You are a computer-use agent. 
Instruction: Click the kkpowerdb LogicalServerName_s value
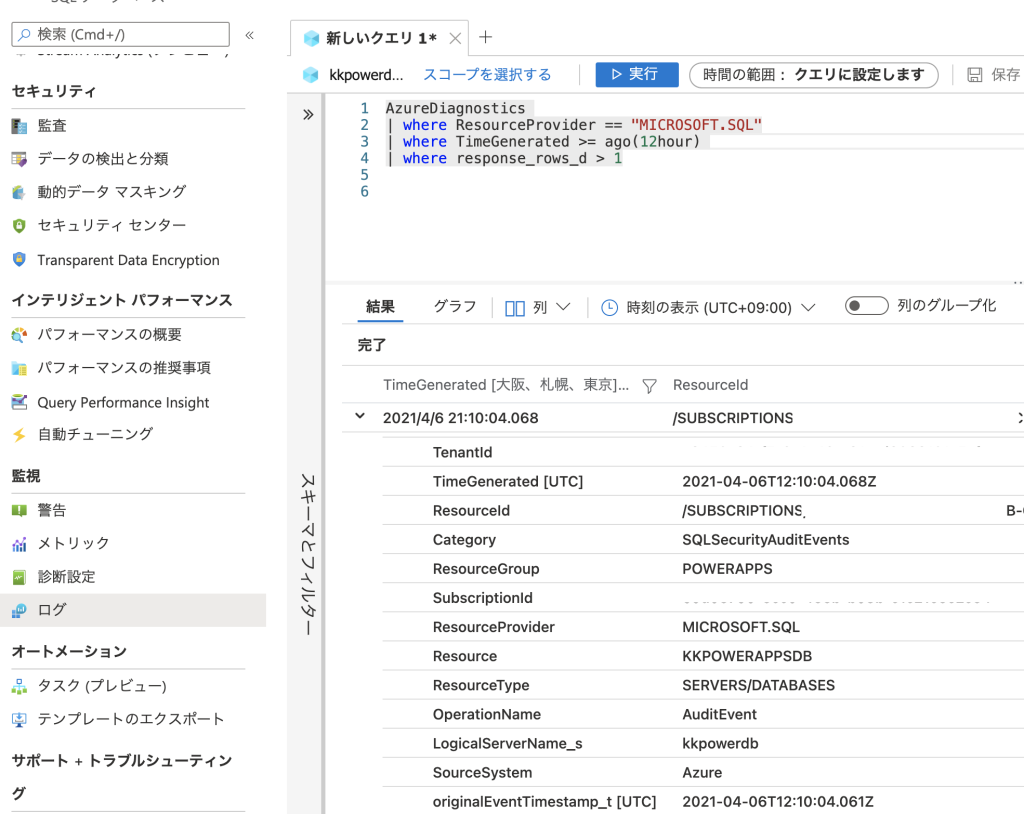point(720,743)
